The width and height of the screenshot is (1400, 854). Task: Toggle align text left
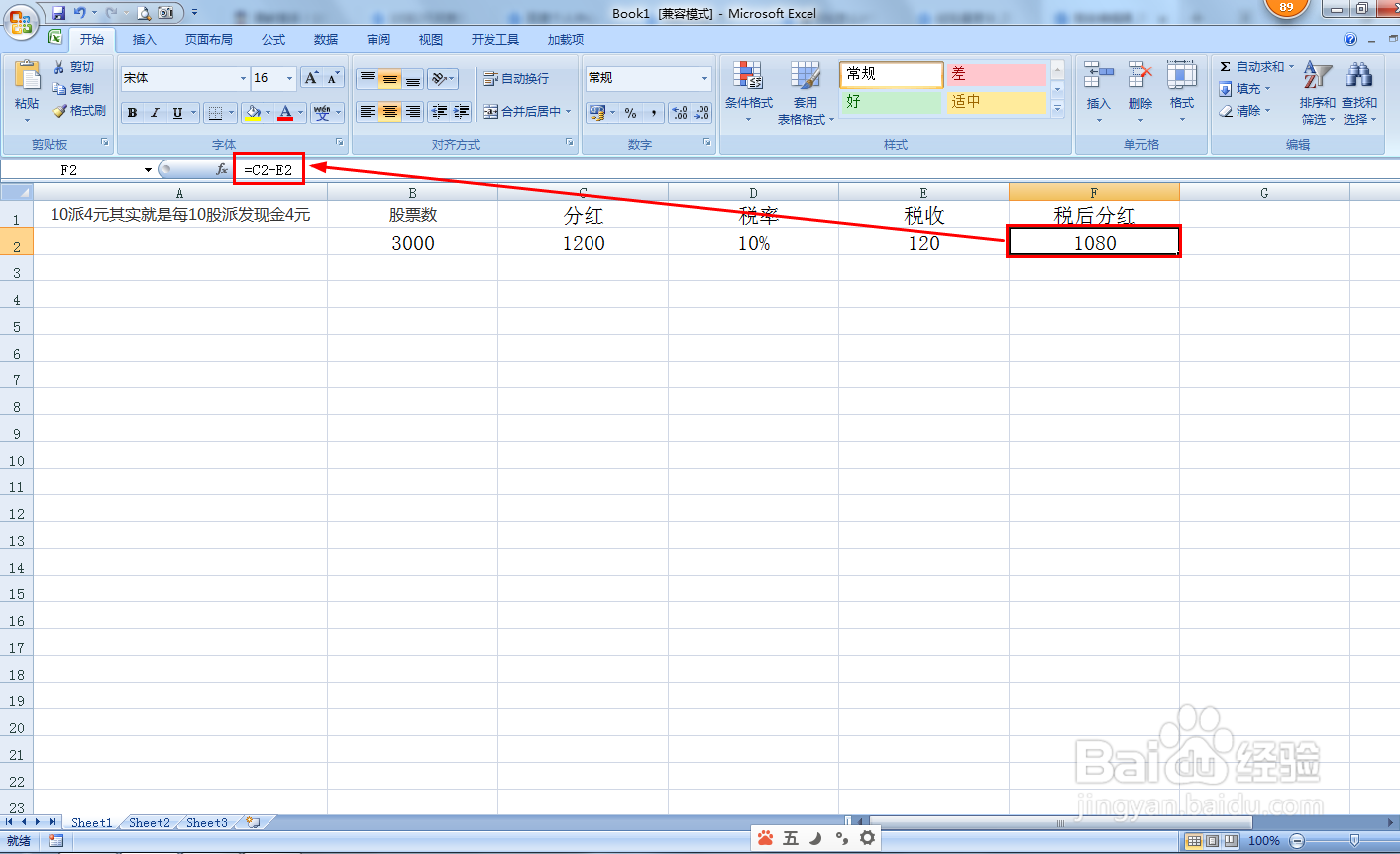(368, 112)
